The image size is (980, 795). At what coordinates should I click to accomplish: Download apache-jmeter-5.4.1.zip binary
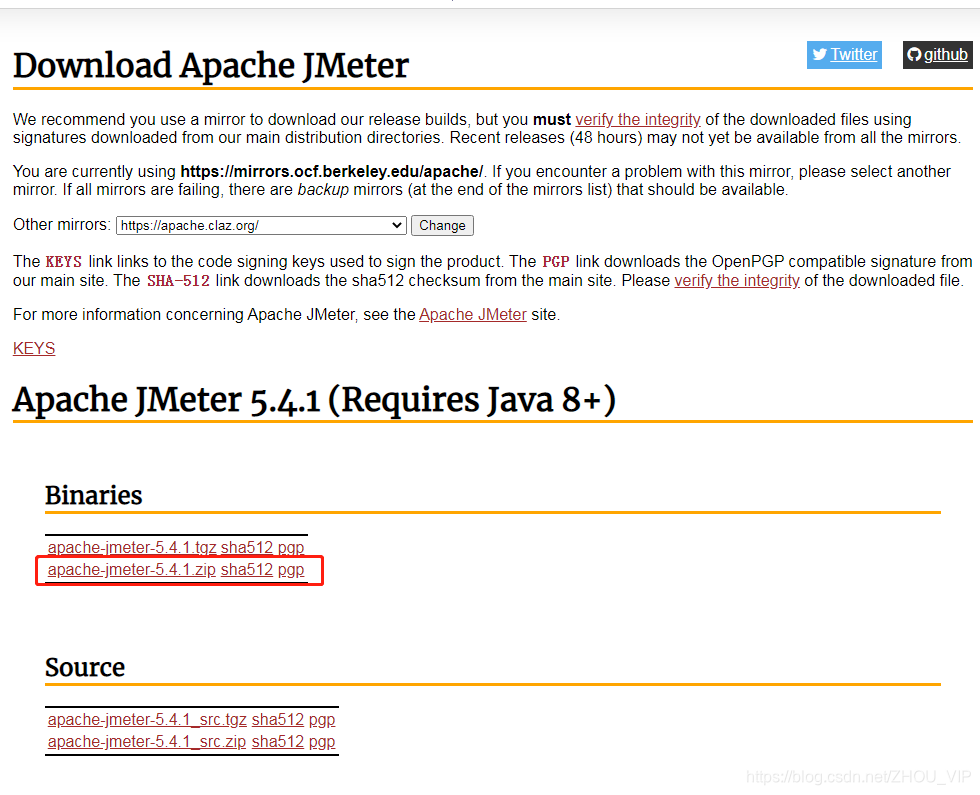pos(131,570)
